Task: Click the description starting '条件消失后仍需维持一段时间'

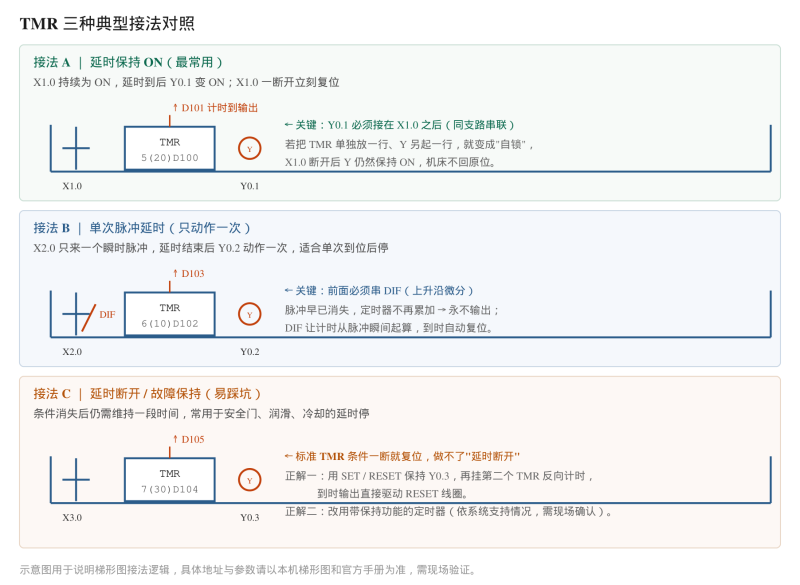Action: (201, 414)
